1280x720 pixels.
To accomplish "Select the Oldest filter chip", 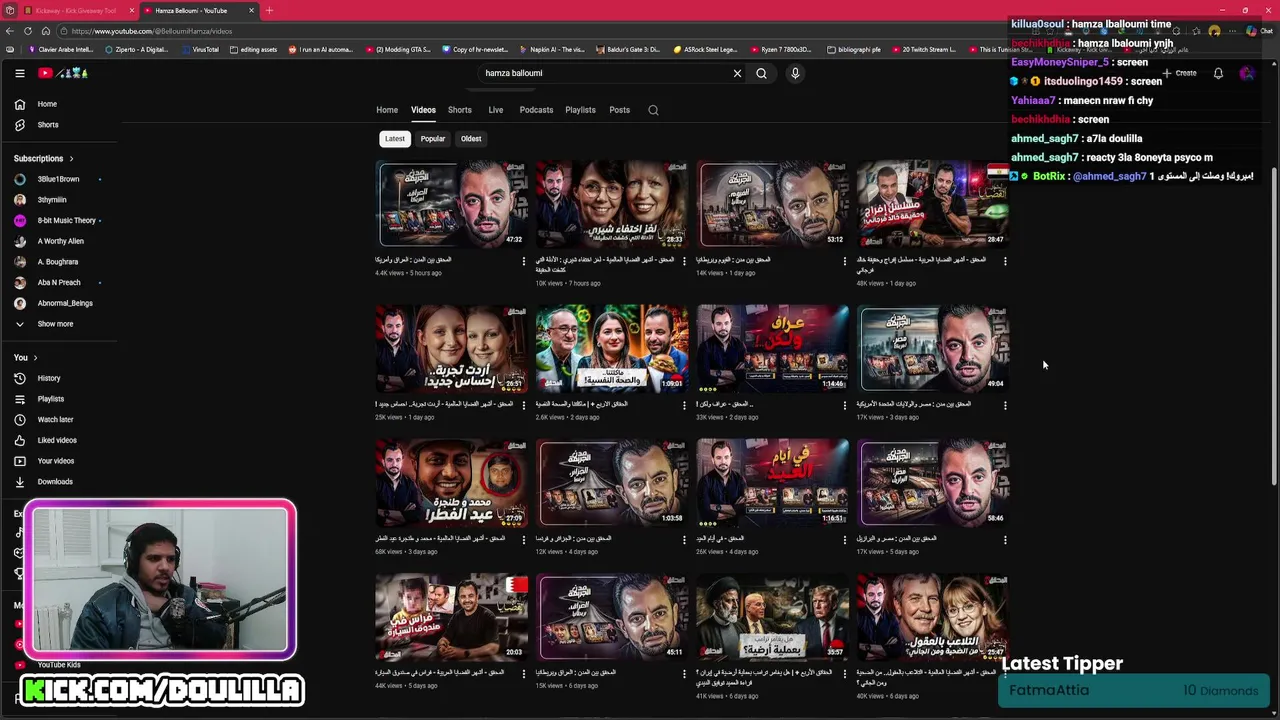I will click(x=471, y=139).
